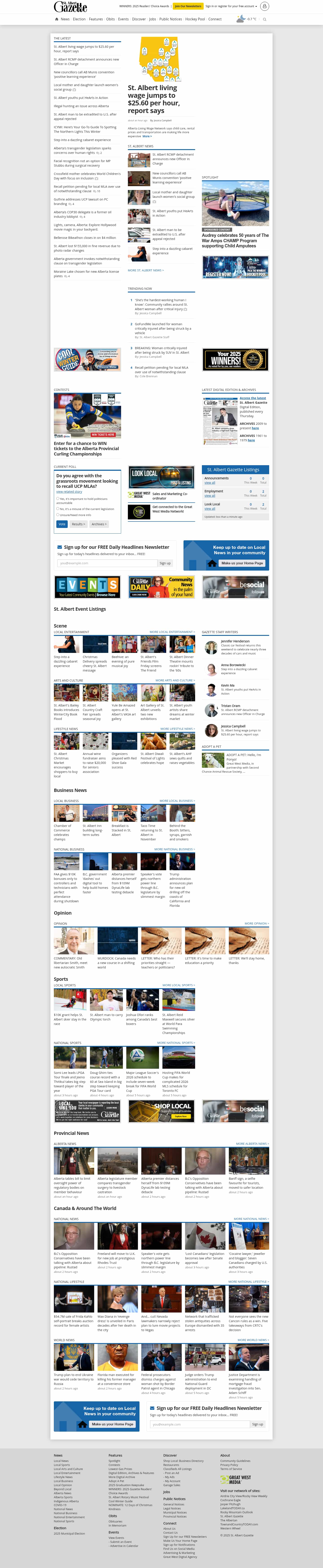The height and width of the screenshot is (1568, 323).
Task: Click the home icon in the navigation bar
Action: (57, 19)
